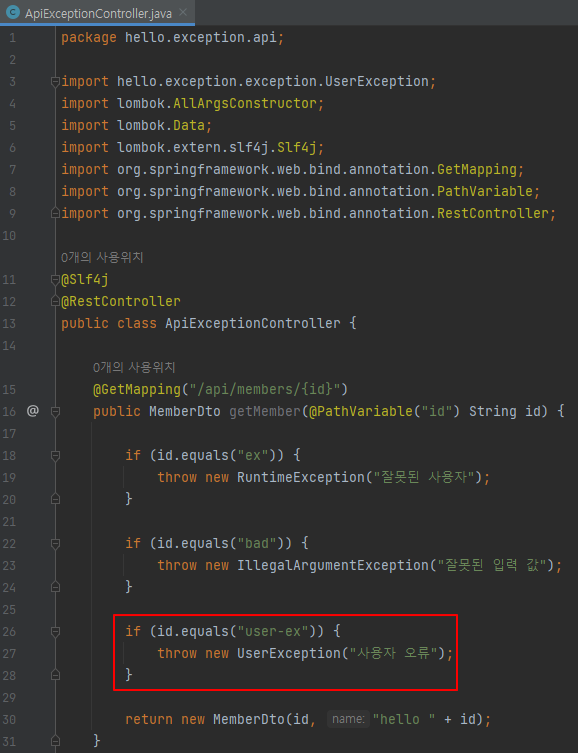Click fold end marker on line 24
Image resolution: width=578 pixels, height=753 pixels.
[55, 587]
